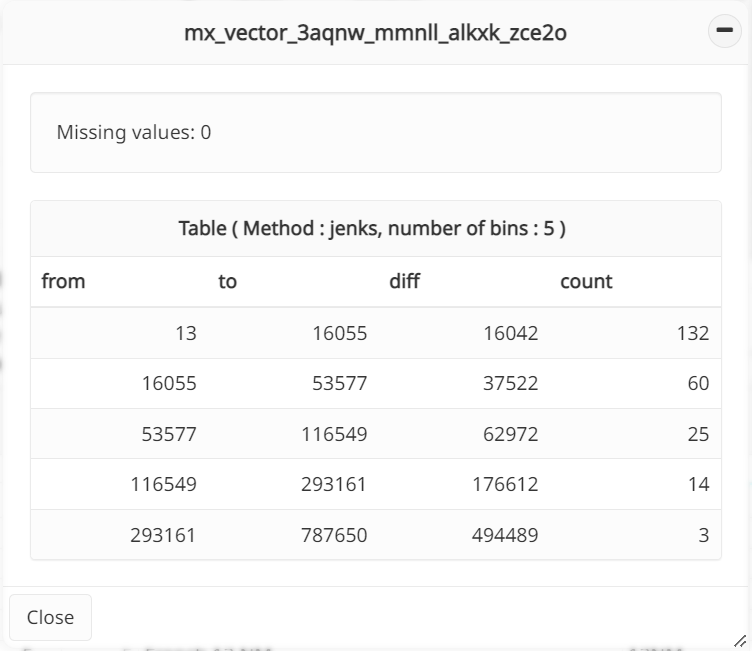Click the "count" column header

[x=586, y=282]
